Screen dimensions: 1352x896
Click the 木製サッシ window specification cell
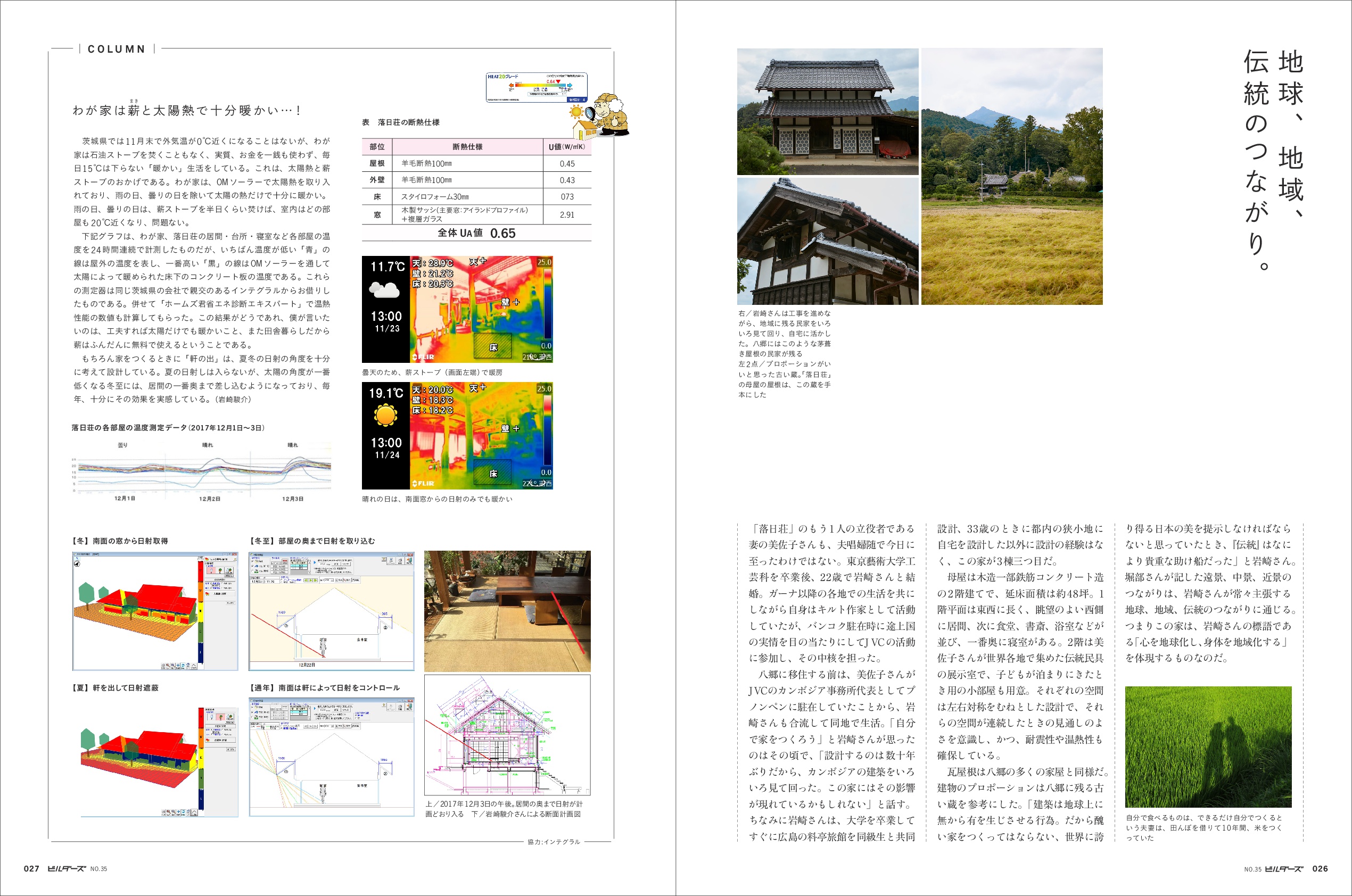click(x=468, y=215)
